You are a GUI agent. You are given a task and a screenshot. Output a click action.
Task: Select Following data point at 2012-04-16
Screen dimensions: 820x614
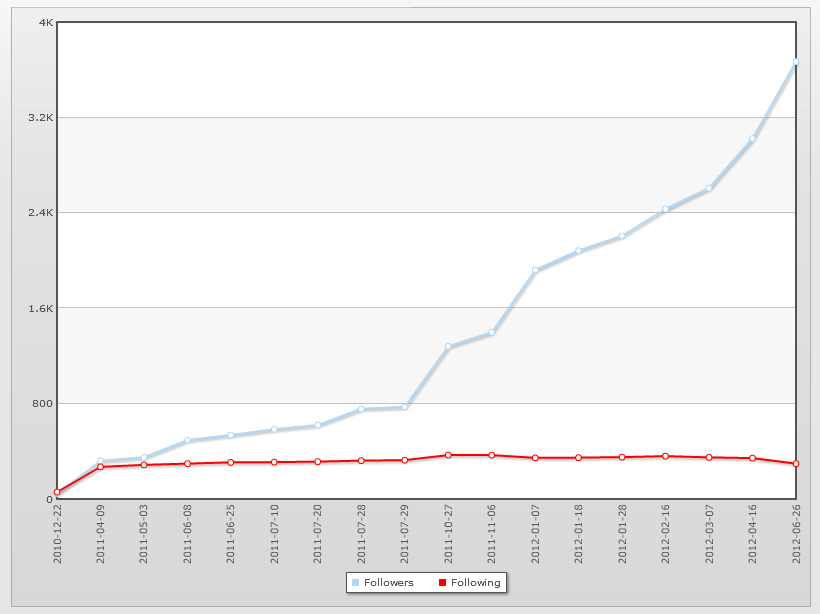tap(753, 458)
